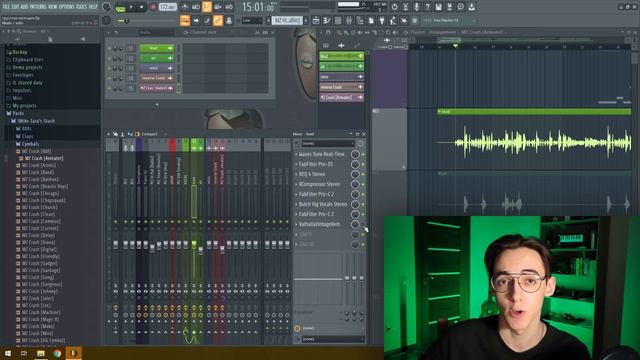640x360 pixels.
Task: Click the red Record button
Action: pyautogui.click(x=153, y=7)
